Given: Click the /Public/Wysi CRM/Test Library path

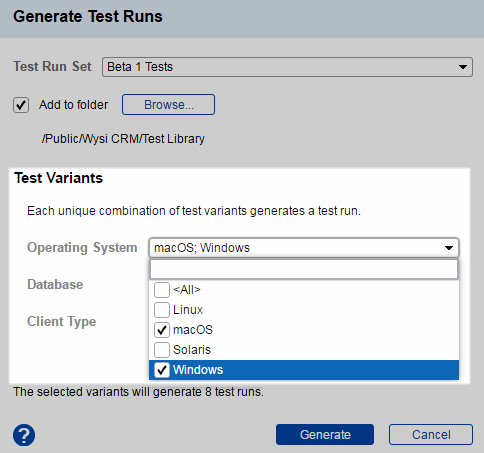Looking at the screenshot, I should pyautogui.click(x=123, y=139).
